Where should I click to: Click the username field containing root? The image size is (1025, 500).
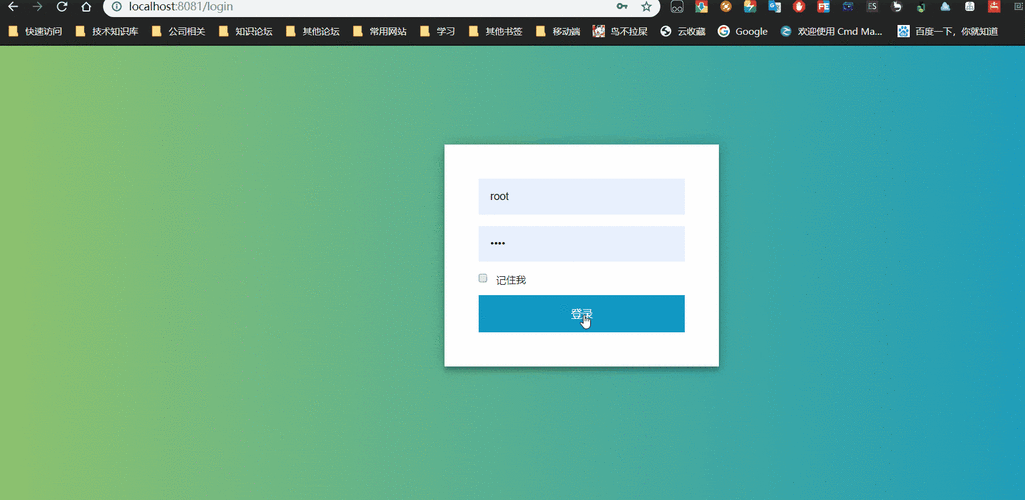[581, 197]
